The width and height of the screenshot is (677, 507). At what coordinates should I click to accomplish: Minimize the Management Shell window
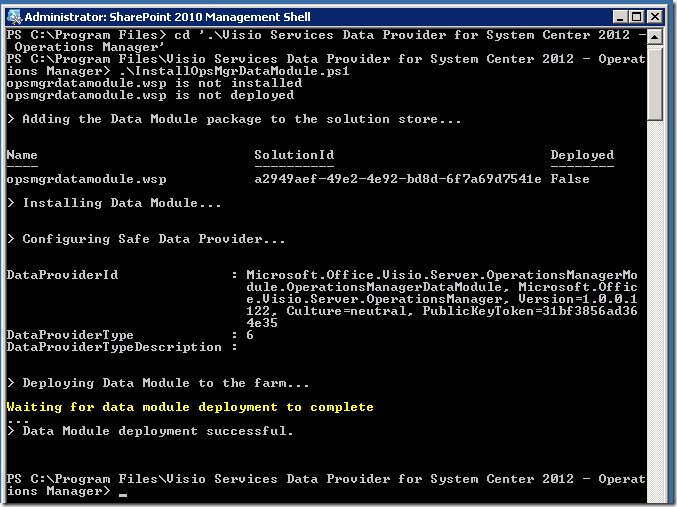[x=620, y=17]
